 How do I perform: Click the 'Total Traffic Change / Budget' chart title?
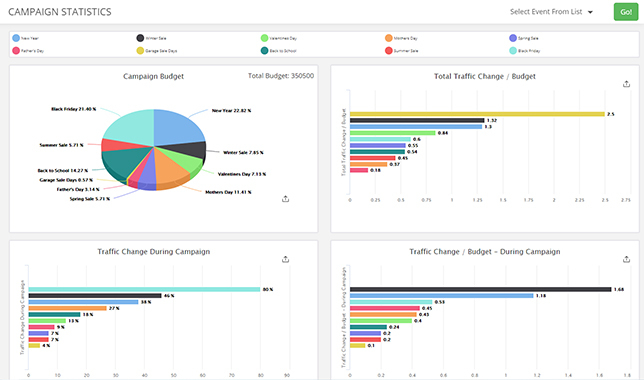(485, 76)
